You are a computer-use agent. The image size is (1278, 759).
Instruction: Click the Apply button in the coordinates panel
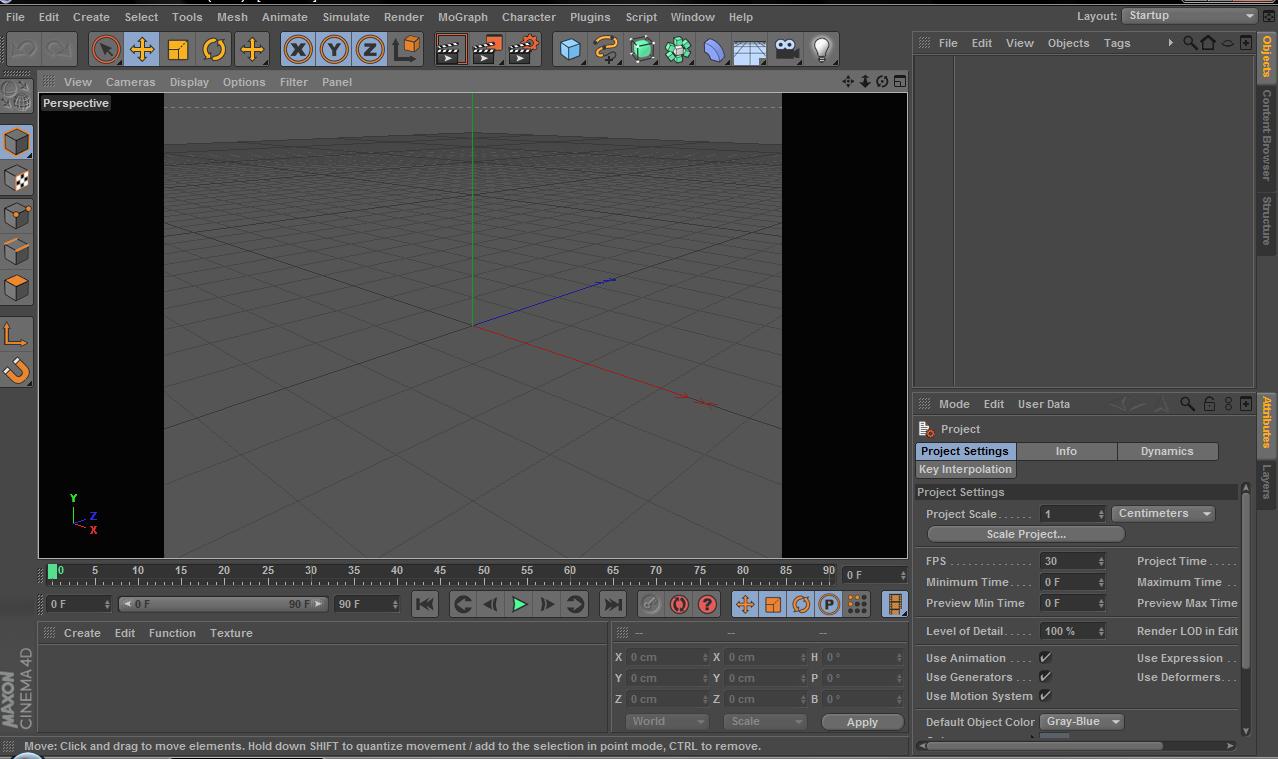(861, 721)
